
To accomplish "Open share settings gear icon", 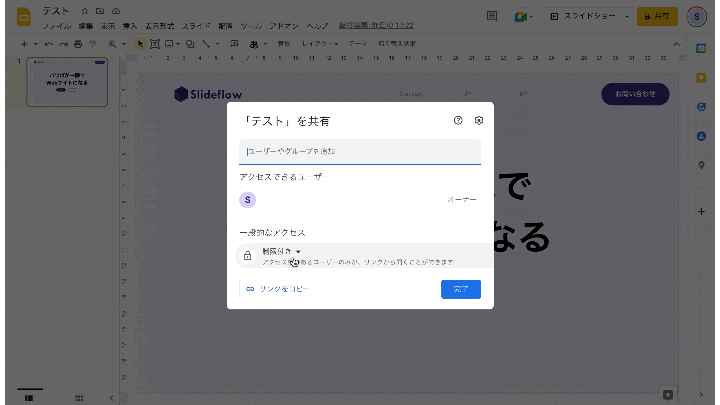I will 479,120.
